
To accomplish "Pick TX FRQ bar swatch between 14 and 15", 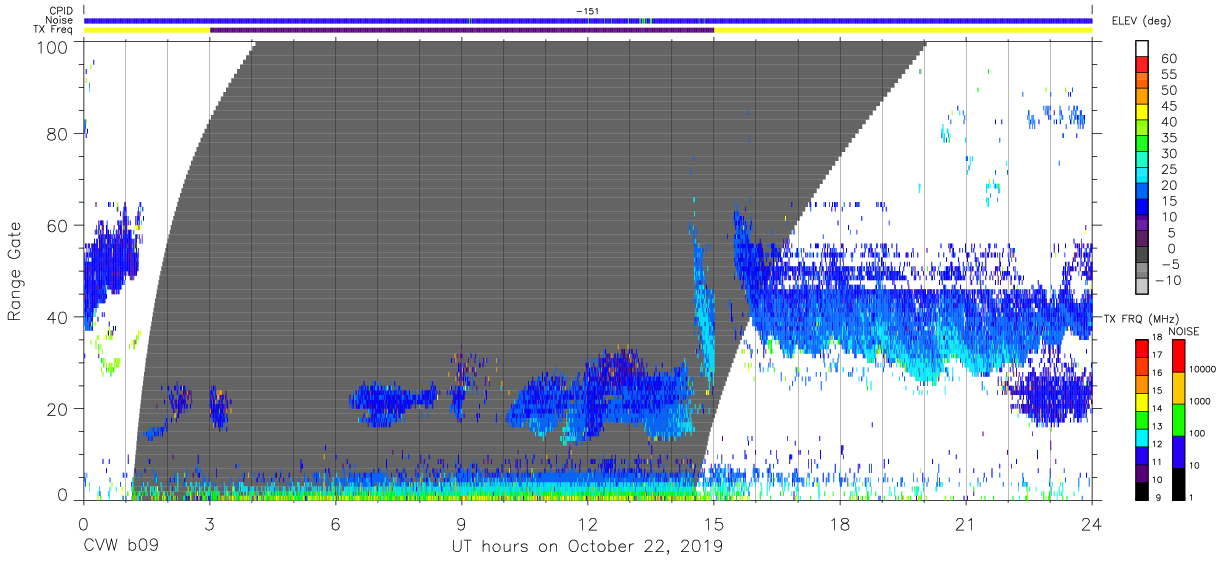I will tap(1140, 401).
